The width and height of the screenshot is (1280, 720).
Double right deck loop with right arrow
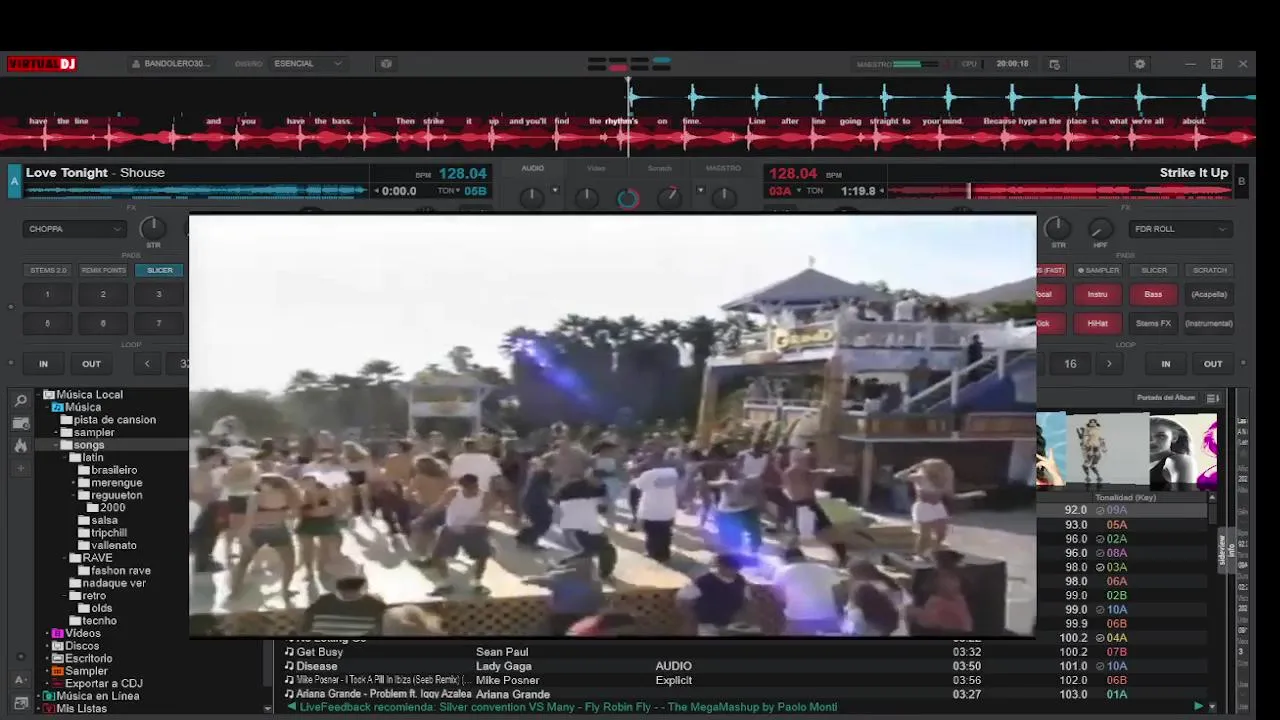(x=1109, y=364)
